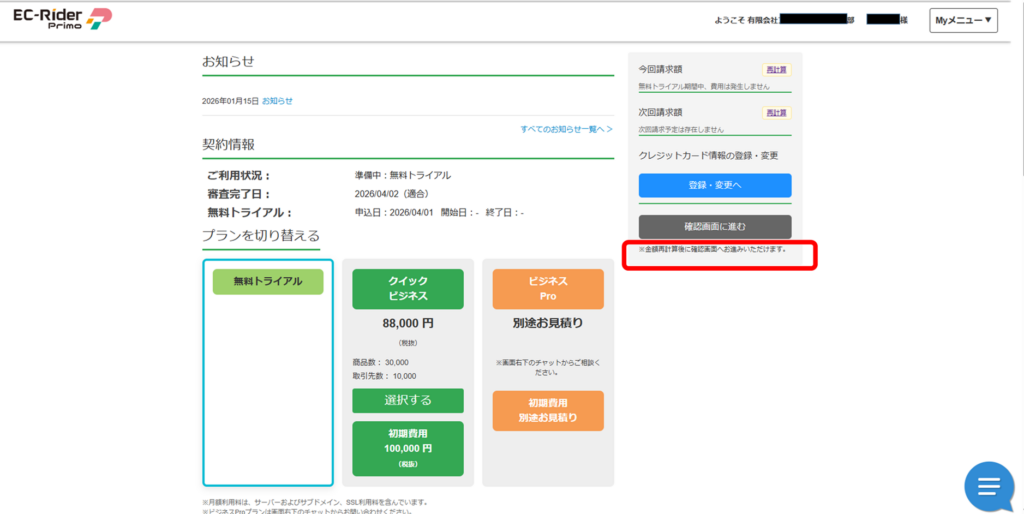Image resolution: width=1024 pixels, height=514 pixels.
Task: Choose the ビジネス Pro plan header
Action: 547,289
